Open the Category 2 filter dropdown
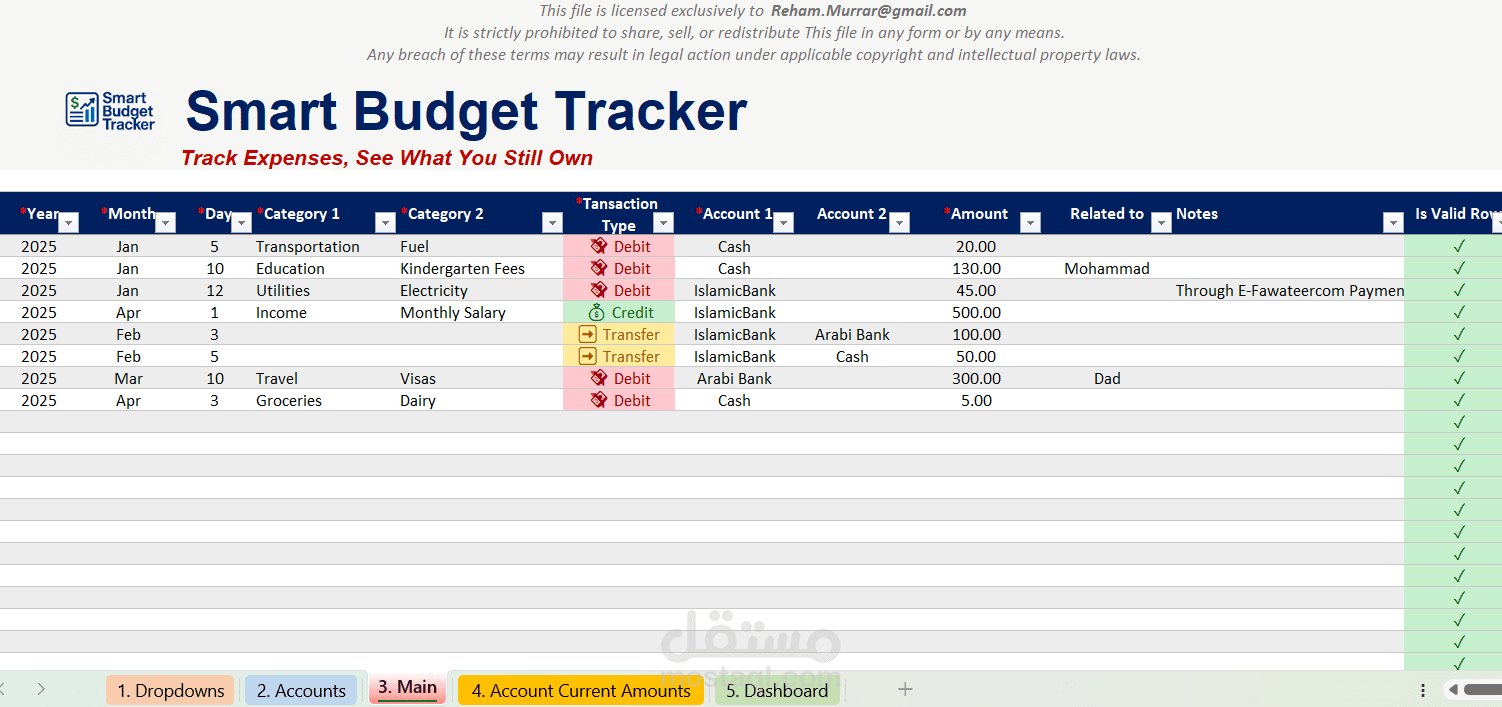This screenshot has width=1502, height=707. tap(552, 222)
